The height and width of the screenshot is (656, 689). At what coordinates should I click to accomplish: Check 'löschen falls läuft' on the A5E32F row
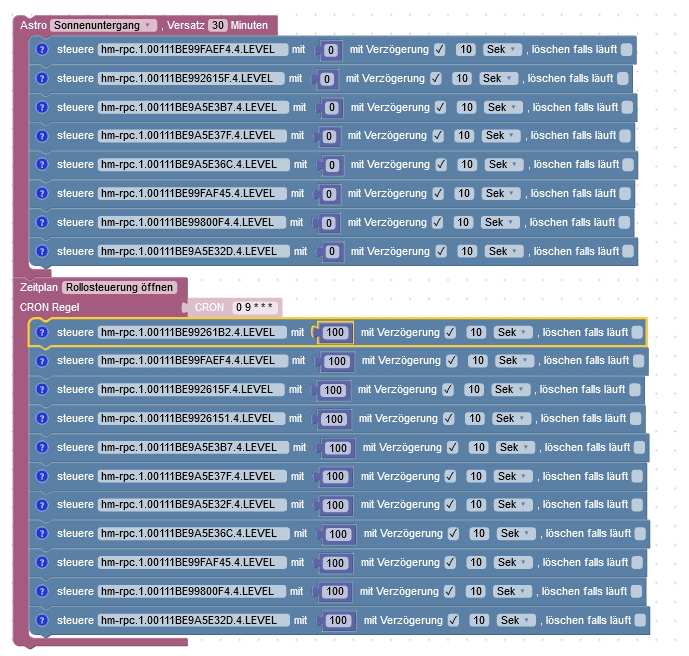pyautogui.click(x=637, y=505)
